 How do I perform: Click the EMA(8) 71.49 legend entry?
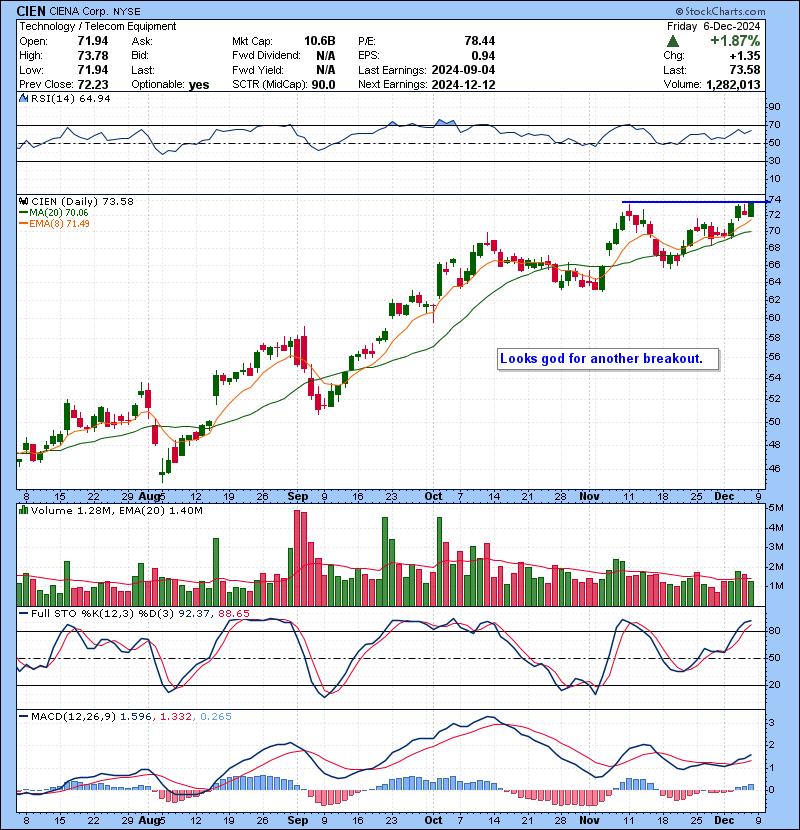point(55,224)
